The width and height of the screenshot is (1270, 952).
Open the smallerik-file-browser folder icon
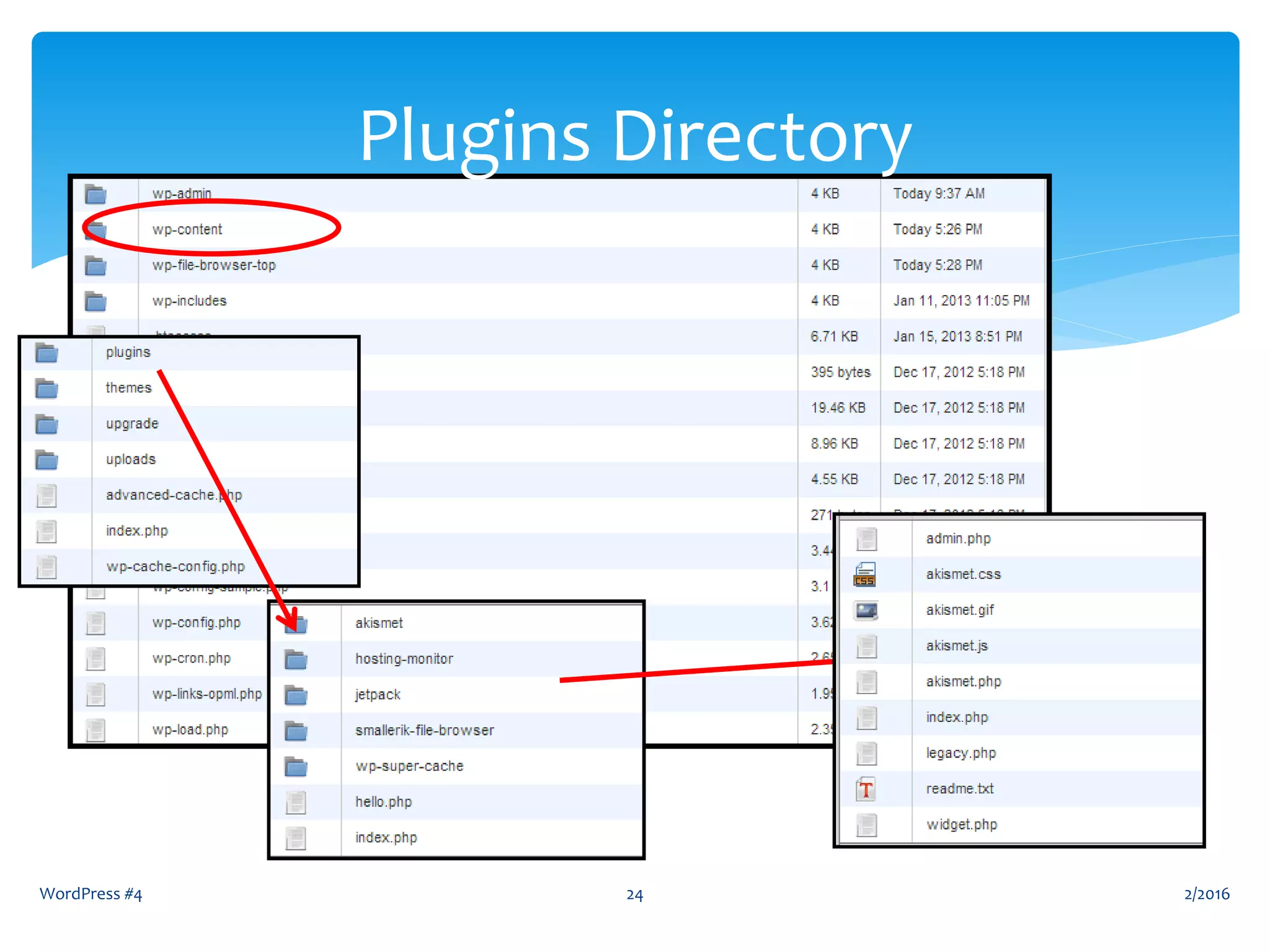point(296,731)
